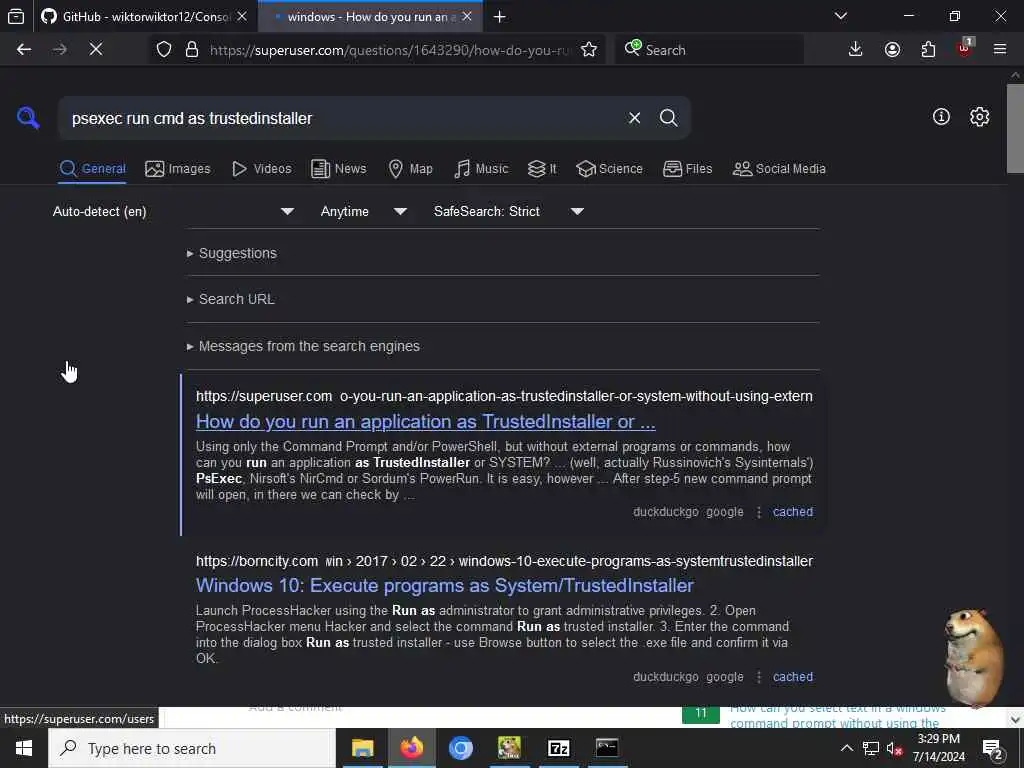1024x768 pixels.
Task: Switch to Firefox in taskbar
Action: 411,748
